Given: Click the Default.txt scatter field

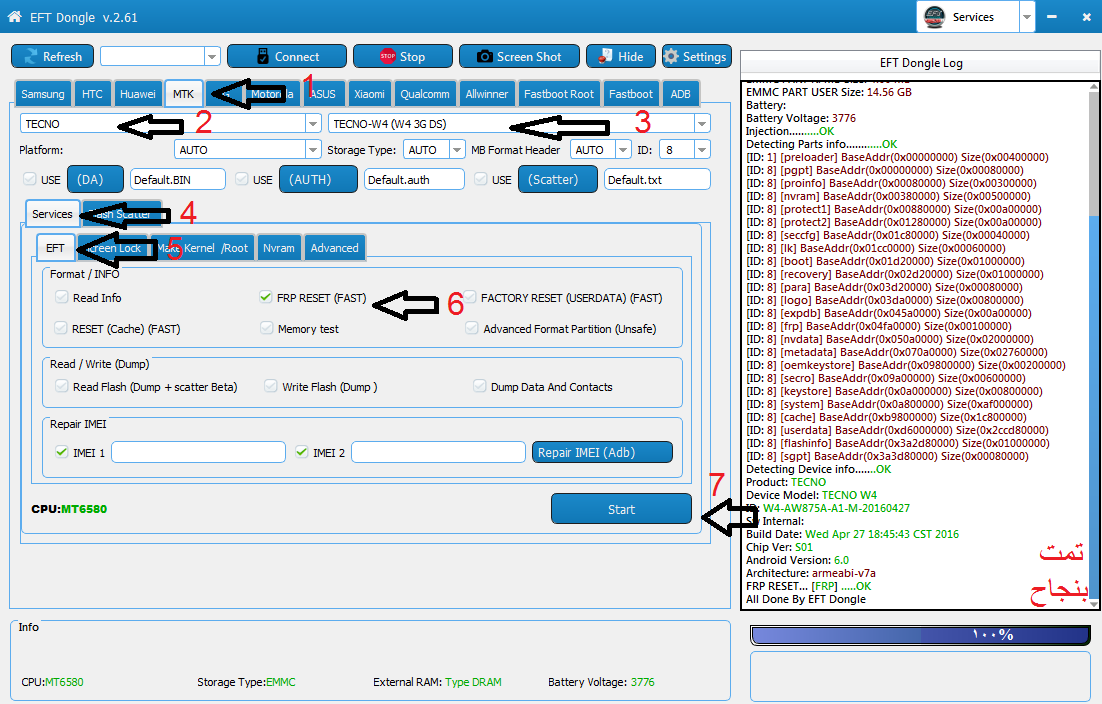Looking at the screenshot, I should 657,179.
